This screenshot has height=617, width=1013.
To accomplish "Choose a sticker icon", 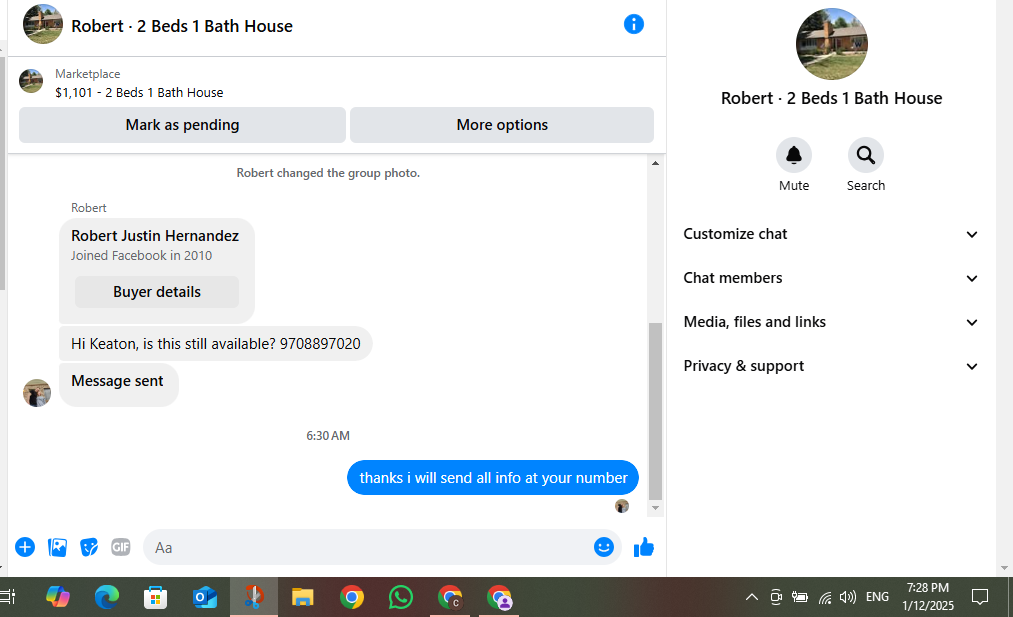I will [89, 547].
